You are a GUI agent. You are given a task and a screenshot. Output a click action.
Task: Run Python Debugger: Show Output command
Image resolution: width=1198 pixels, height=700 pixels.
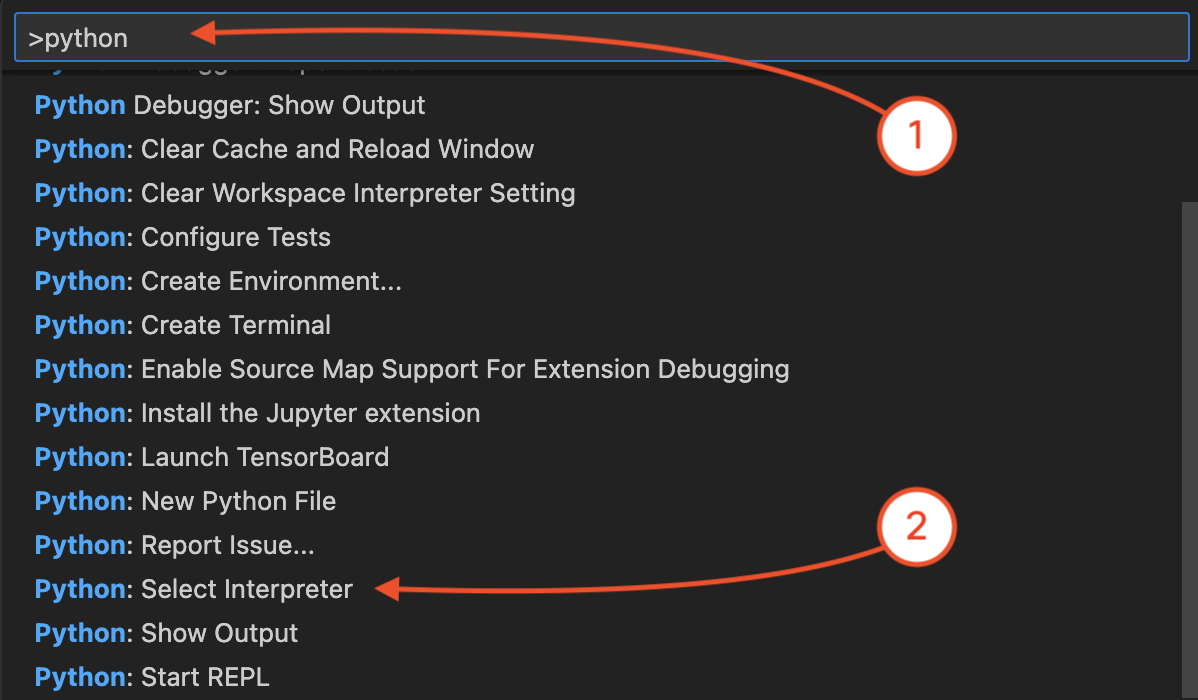(x=230, y=105)
